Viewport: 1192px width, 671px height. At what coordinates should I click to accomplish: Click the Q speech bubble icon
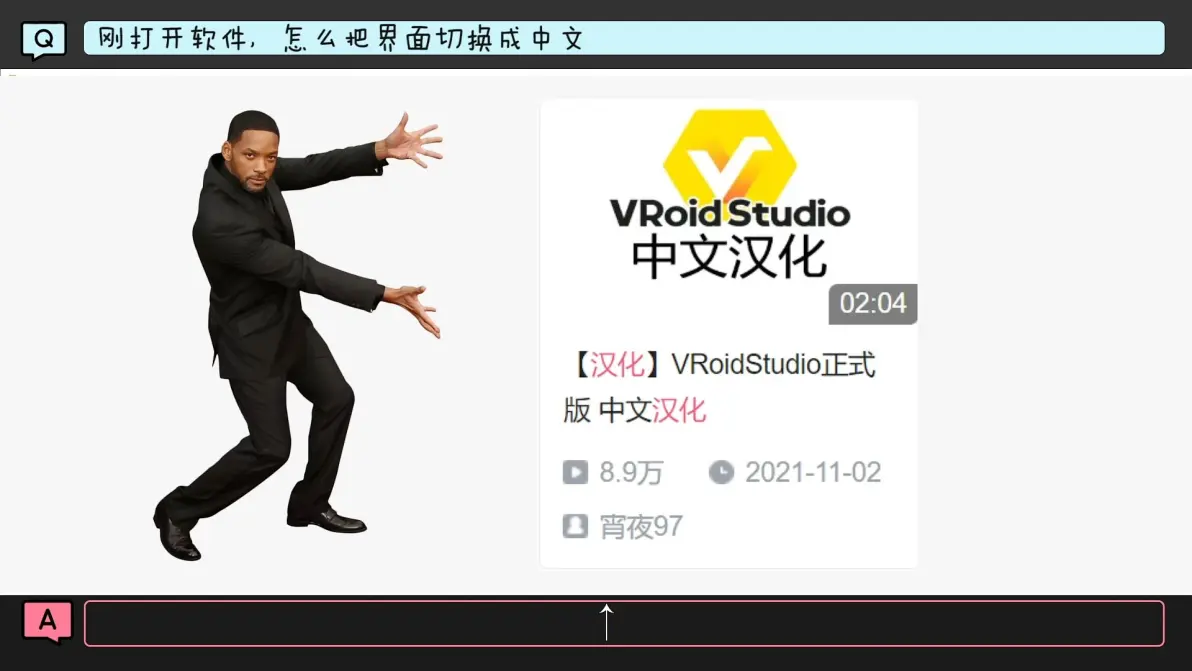(43, 40)
